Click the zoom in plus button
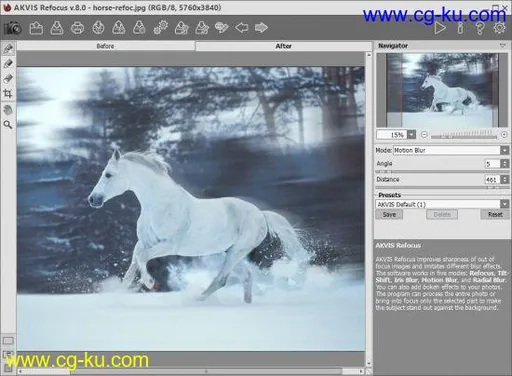The height and width of the screenshot is (376, 512). click(x=504, y=135)
